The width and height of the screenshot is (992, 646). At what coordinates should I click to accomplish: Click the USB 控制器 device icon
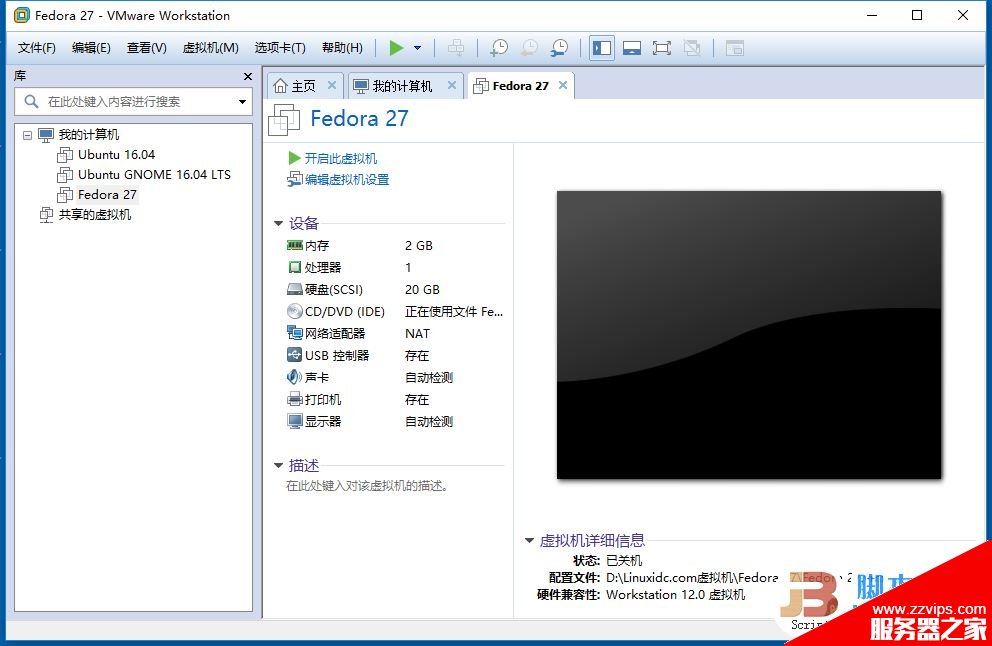[295, 355]
